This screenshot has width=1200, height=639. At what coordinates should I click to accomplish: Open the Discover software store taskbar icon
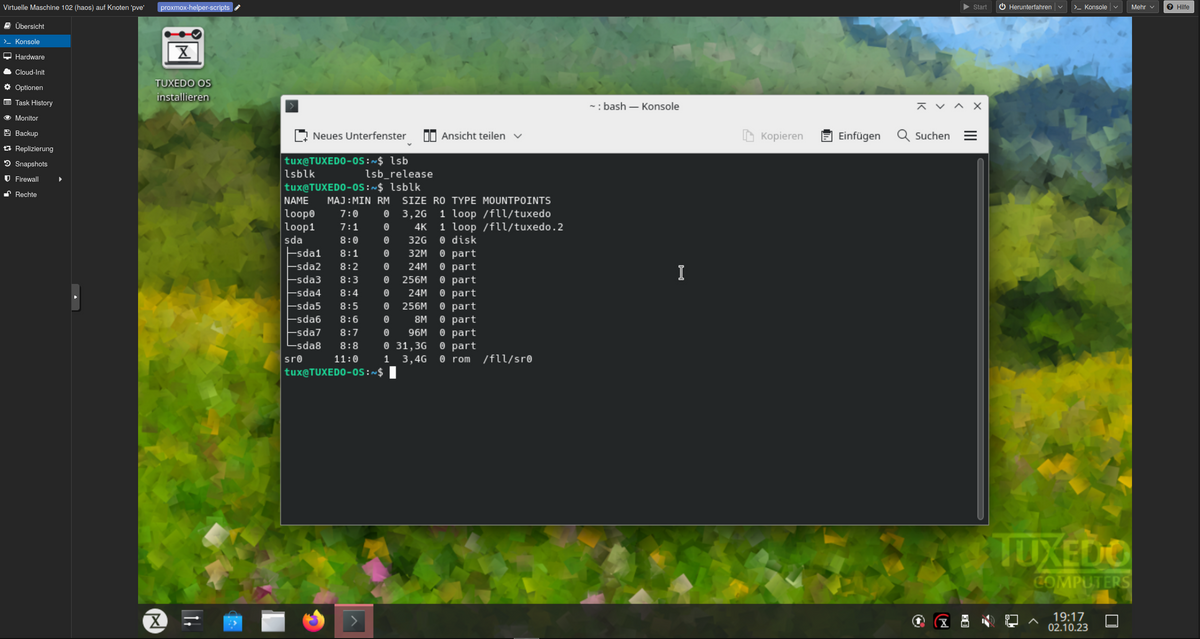click(233, 621)
